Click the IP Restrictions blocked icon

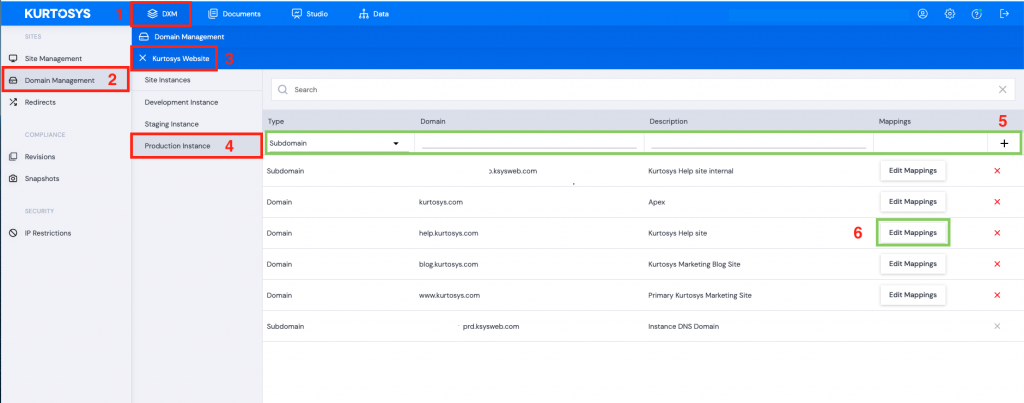(13, 233)
